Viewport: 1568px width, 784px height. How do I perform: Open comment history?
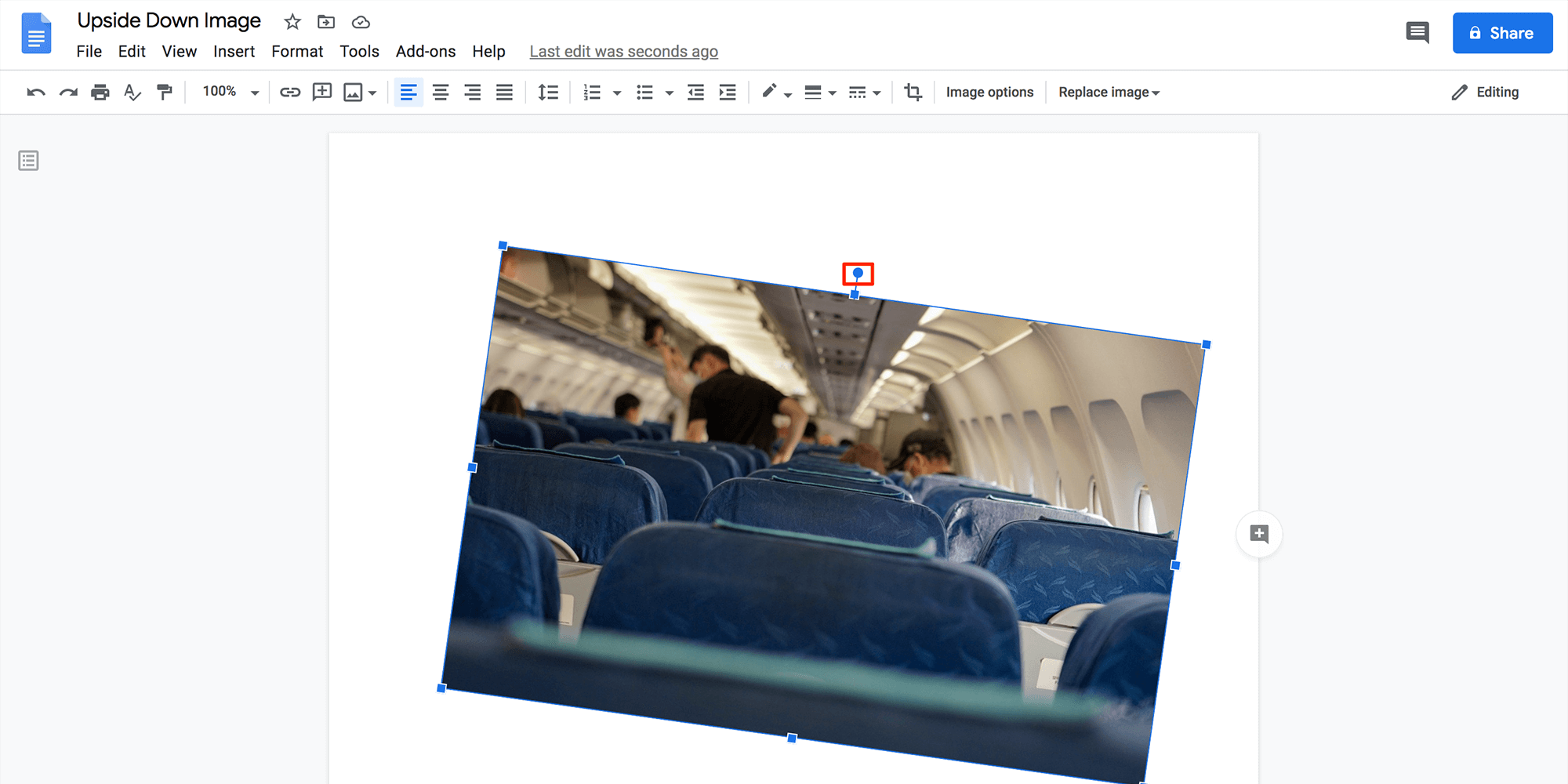pyautogui.click(x=1417, y=32)
